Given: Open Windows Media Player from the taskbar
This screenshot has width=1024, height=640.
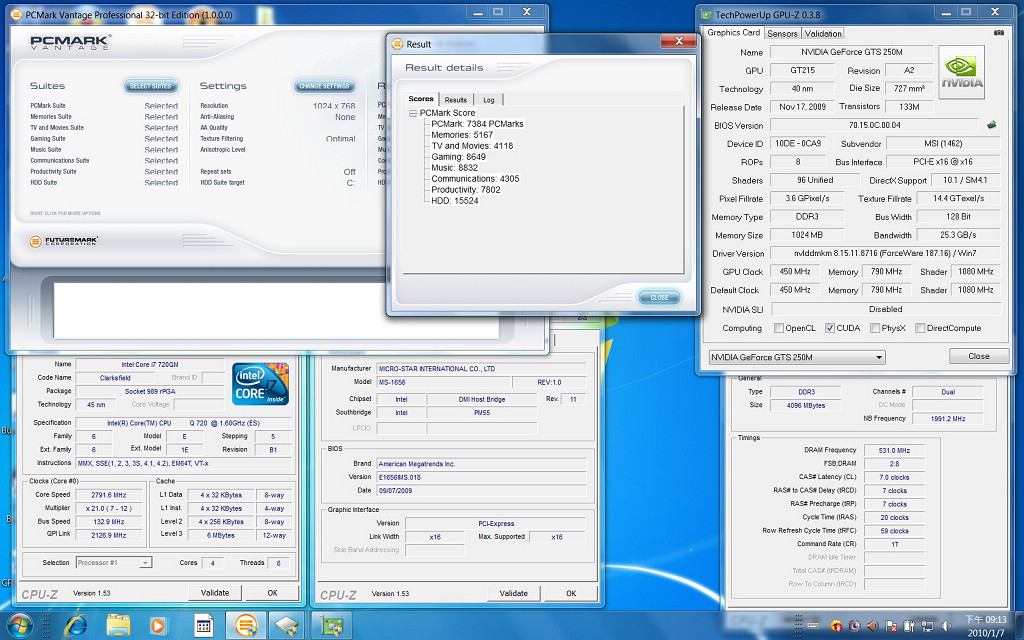Looking at the screenshot, I should [x=157, y=626].
